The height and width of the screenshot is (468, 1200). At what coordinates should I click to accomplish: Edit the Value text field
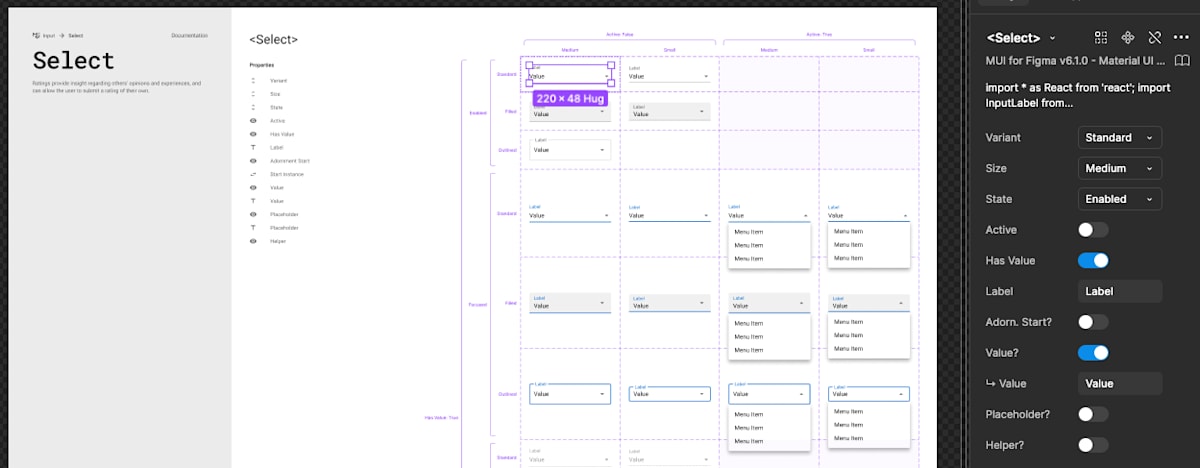click(x=1120, y=383)
